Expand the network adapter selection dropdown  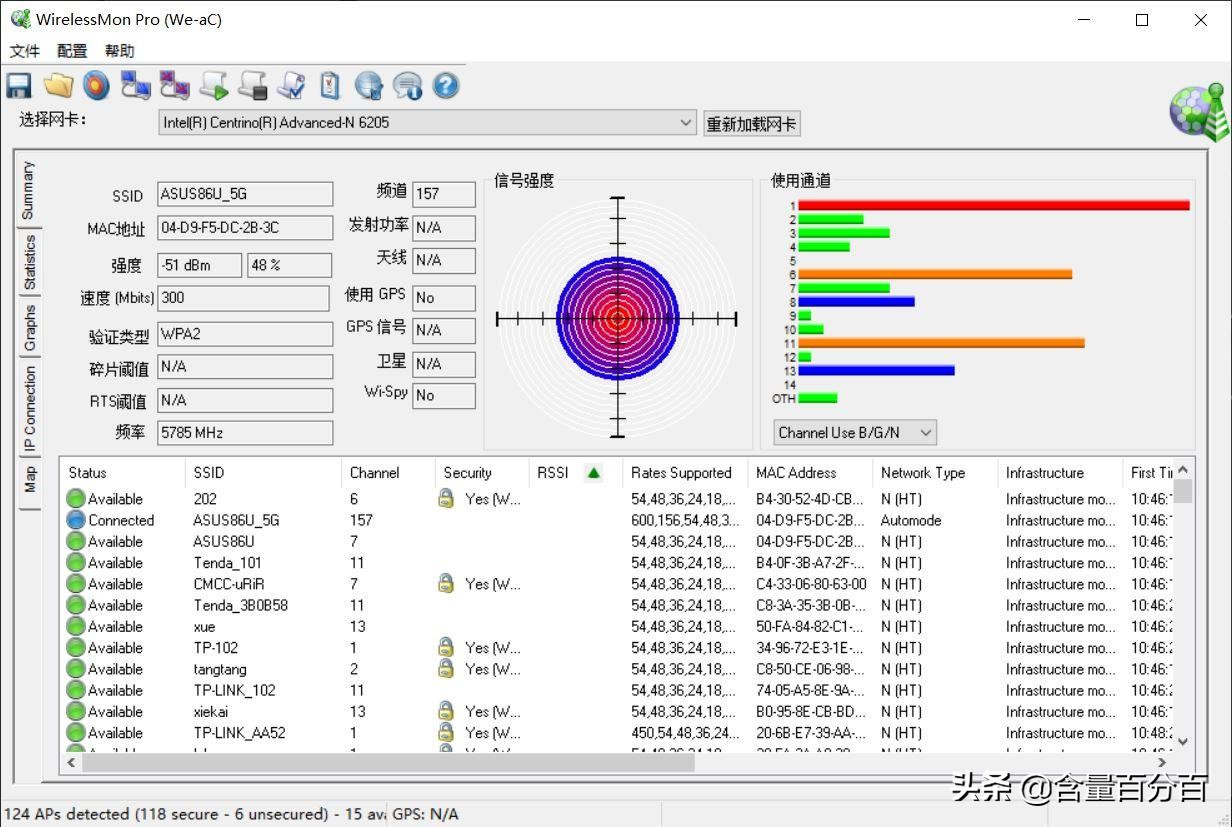[686, 123]
